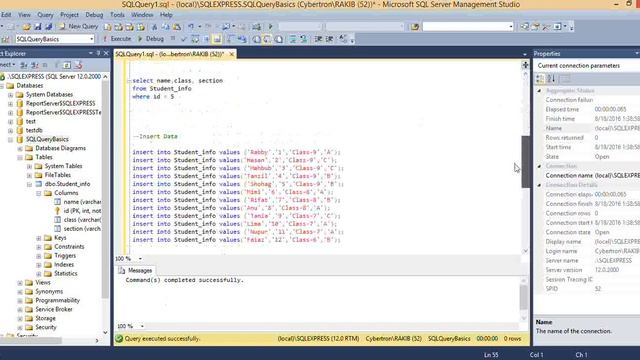Expand the Programmability folder
This screenshot has height=360, width=640.
pyautogui.click(x=20, y=301)
